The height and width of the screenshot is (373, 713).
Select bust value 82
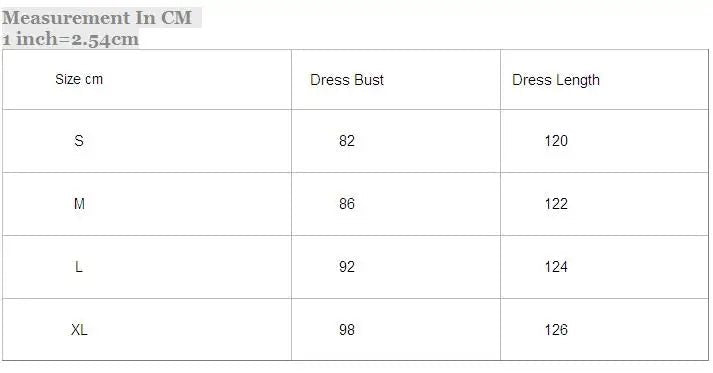tap(346, 141)
